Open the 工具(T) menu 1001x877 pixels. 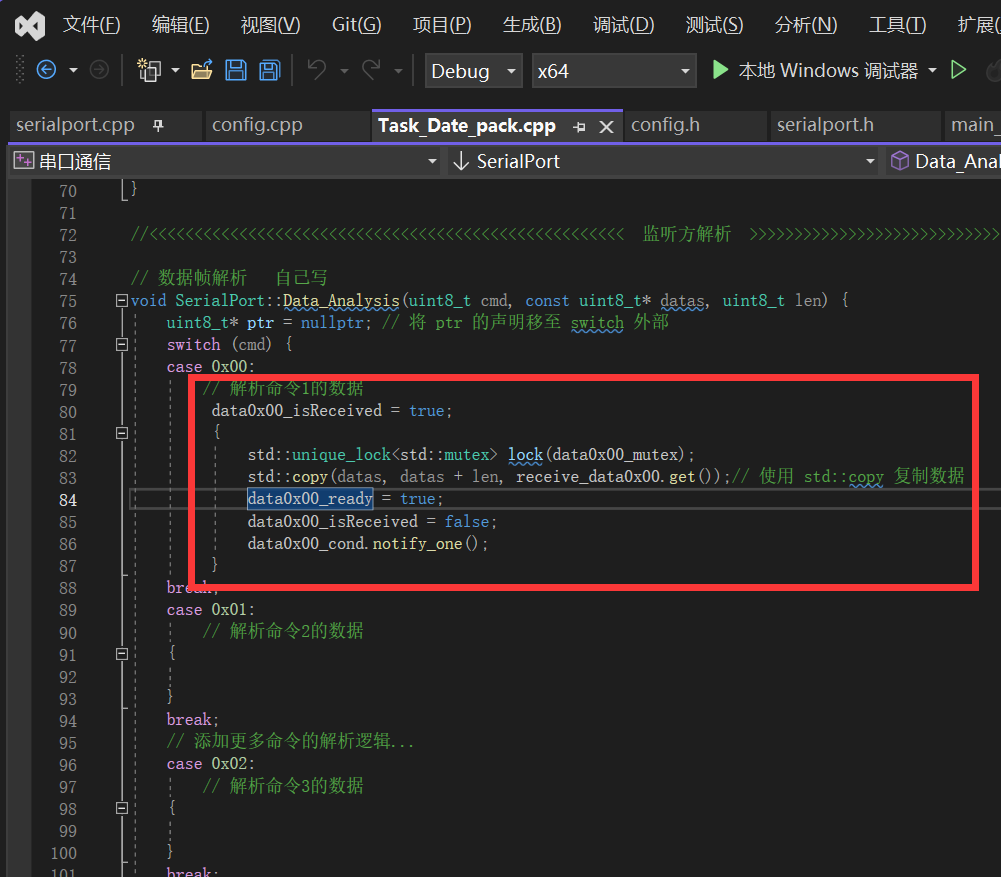pyautogui.click(x=897, y=26)
